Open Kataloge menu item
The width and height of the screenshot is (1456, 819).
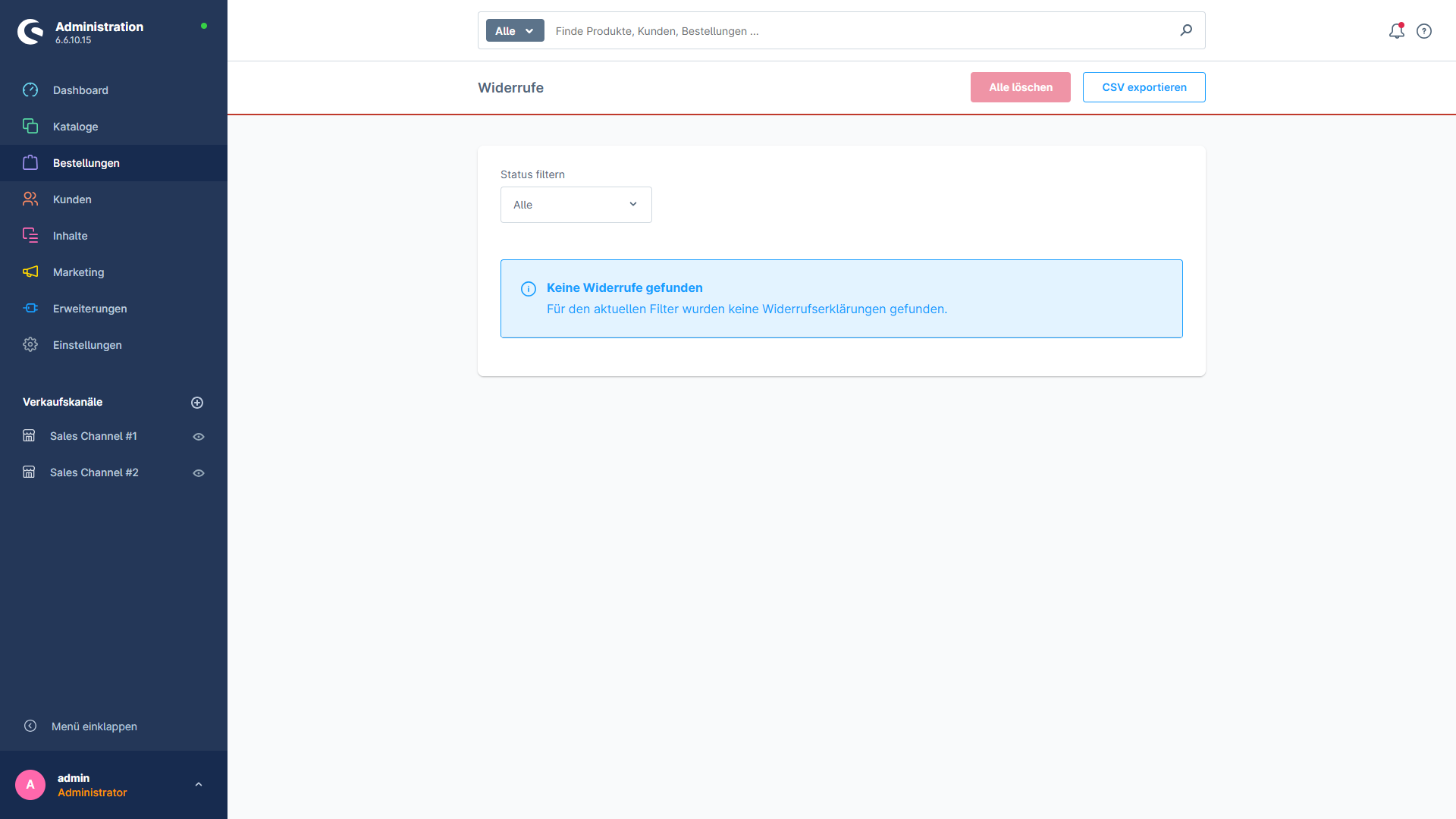(x=114, y=127)
